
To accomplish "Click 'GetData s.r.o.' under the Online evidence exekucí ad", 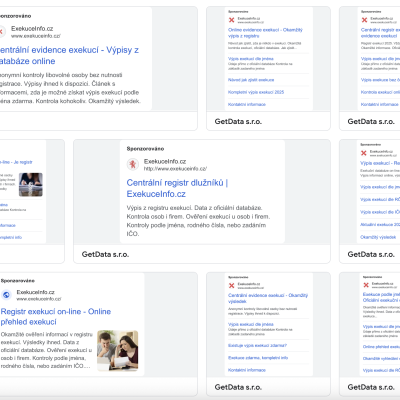I will pos(238,122).
